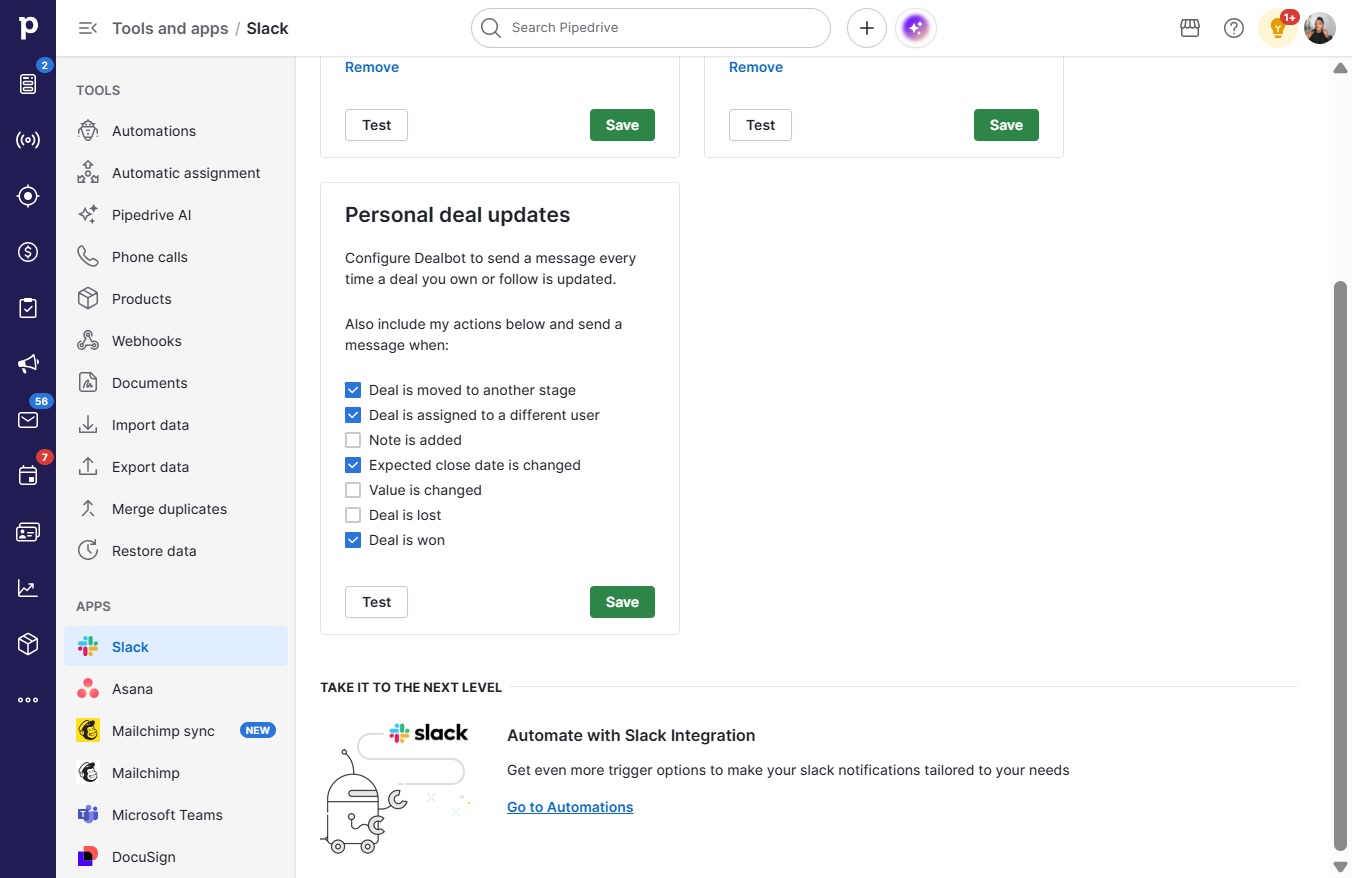Screen dimensions: 1352x878
Task: Open Mailchimp app
Action: coord(176,773)
